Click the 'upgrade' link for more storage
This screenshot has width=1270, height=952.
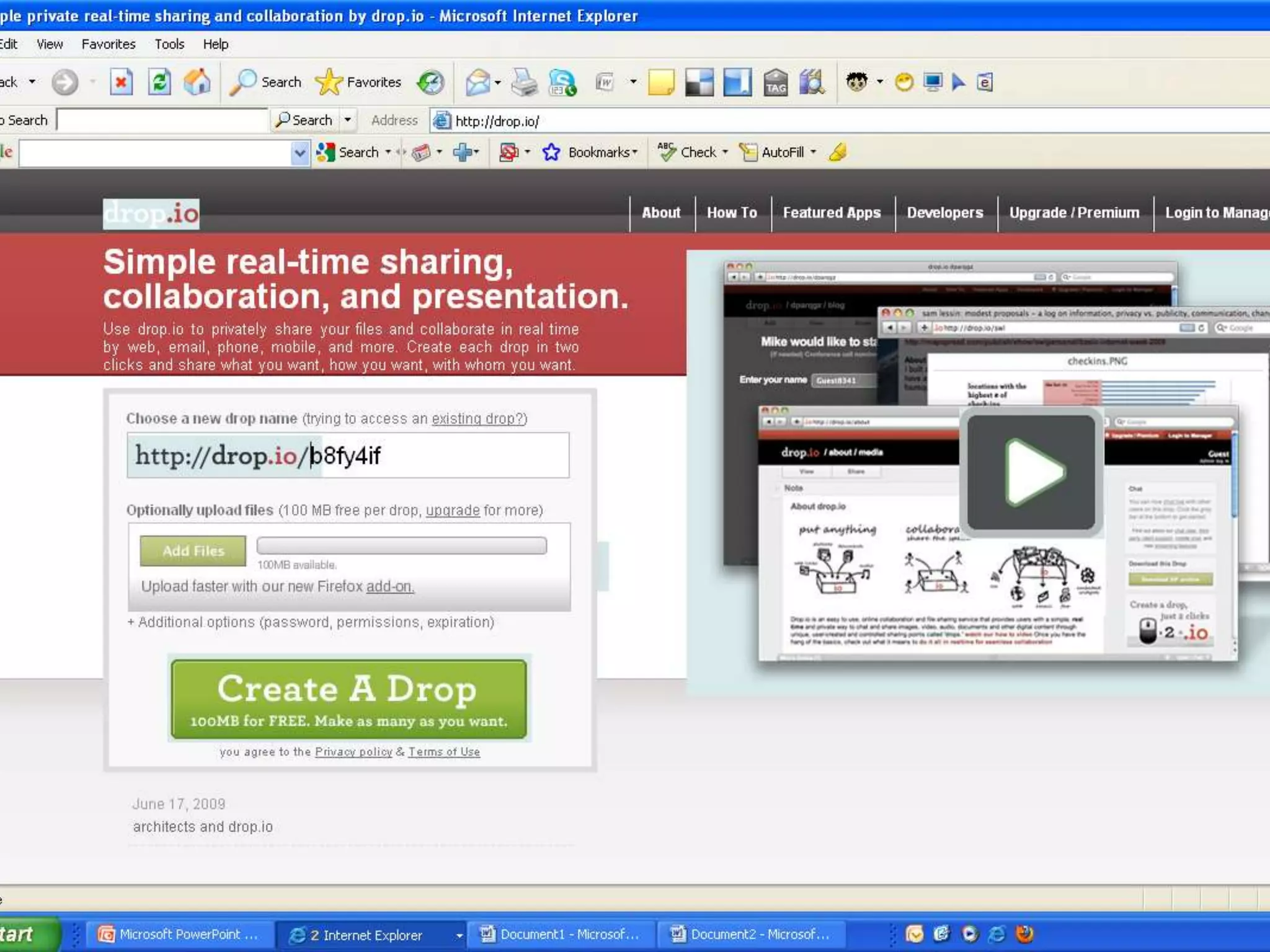tap(453, 510)
